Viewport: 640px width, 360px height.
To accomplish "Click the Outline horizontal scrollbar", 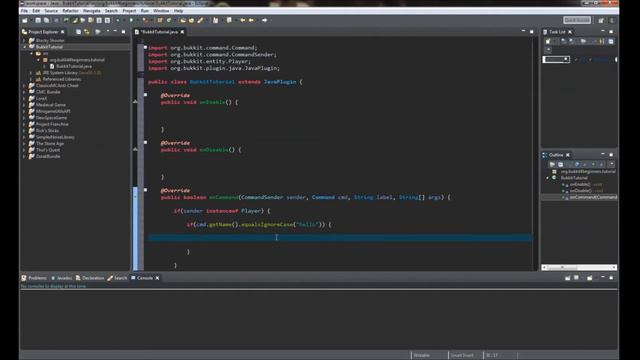I will 579,268.
